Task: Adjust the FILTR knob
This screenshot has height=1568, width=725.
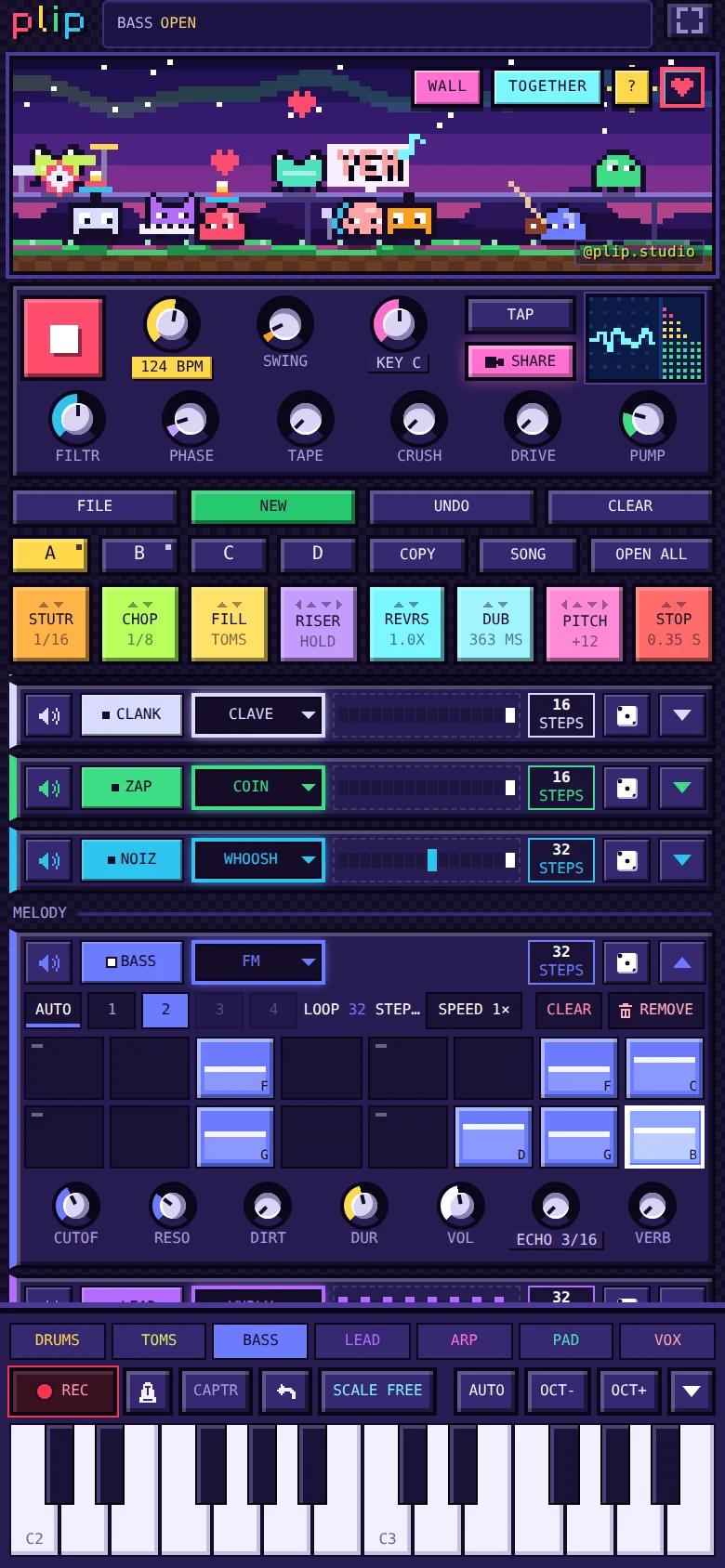Action: pyautogui.click(x=77, y=419)
